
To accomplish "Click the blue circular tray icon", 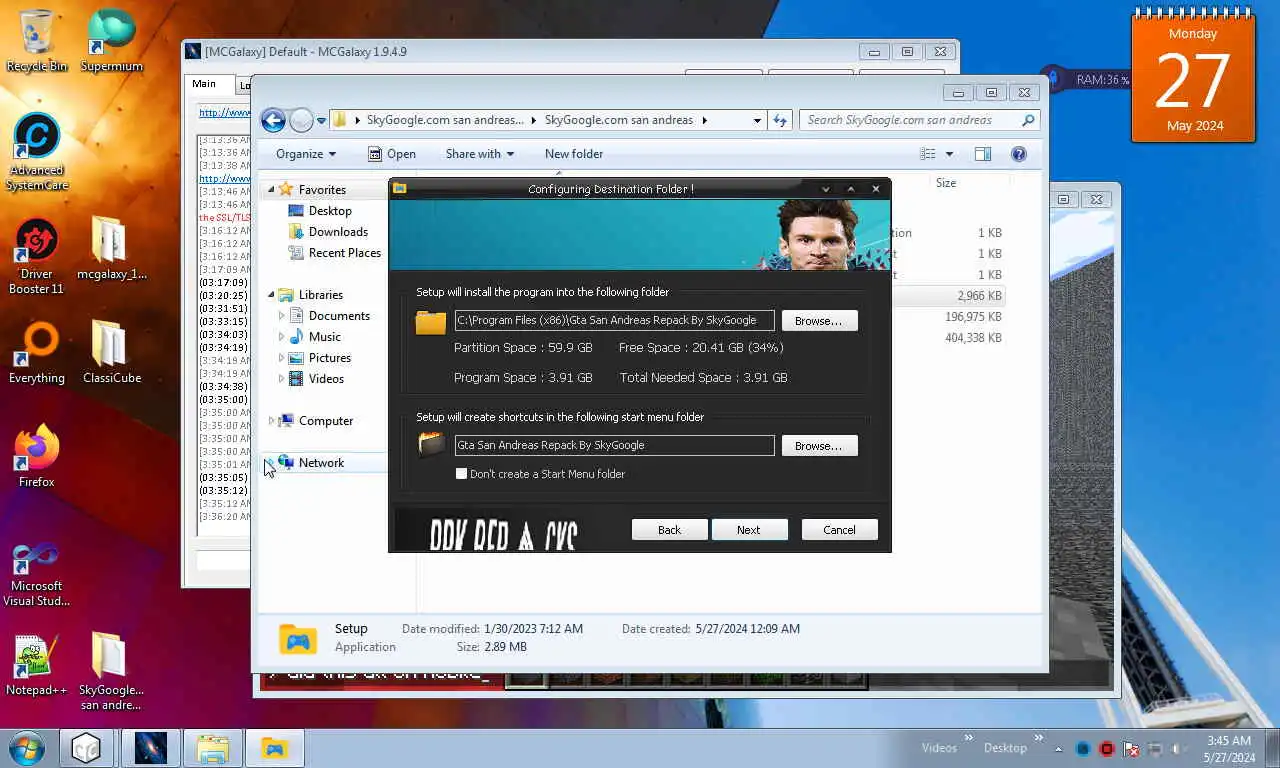I will (x=1083, y=748).
